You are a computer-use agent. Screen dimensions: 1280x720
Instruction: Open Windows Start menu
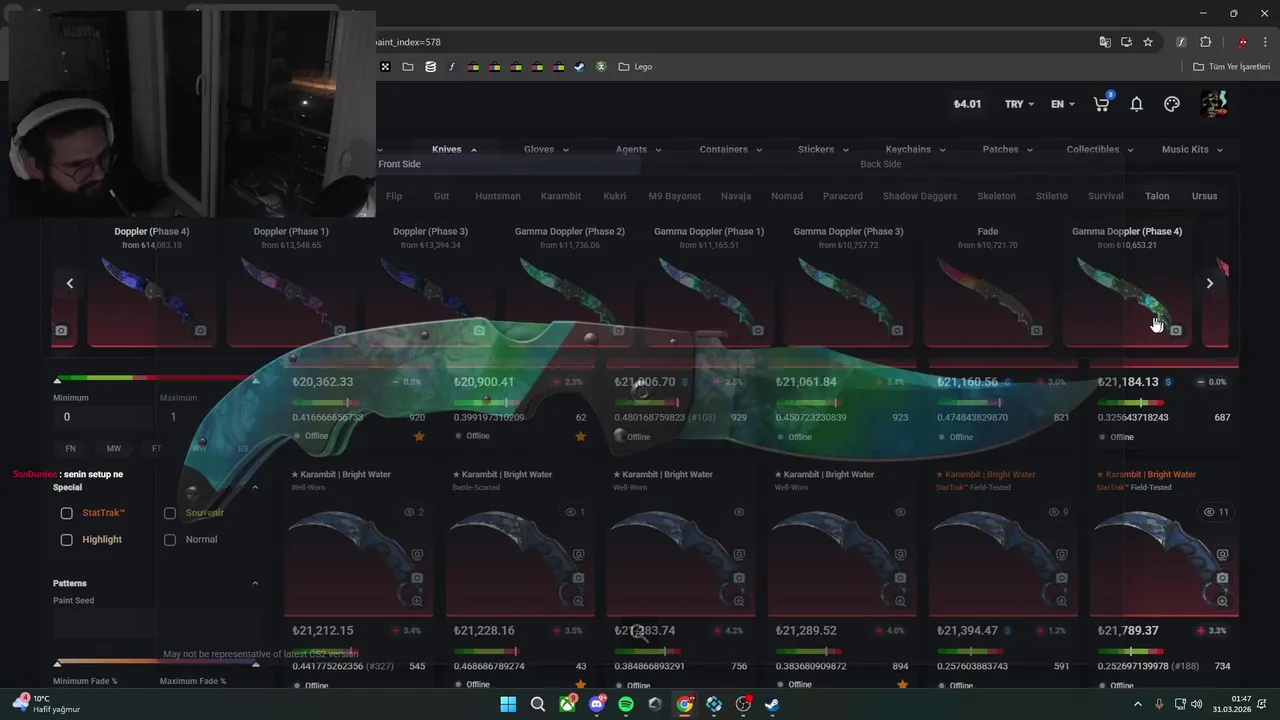(508, 704)
